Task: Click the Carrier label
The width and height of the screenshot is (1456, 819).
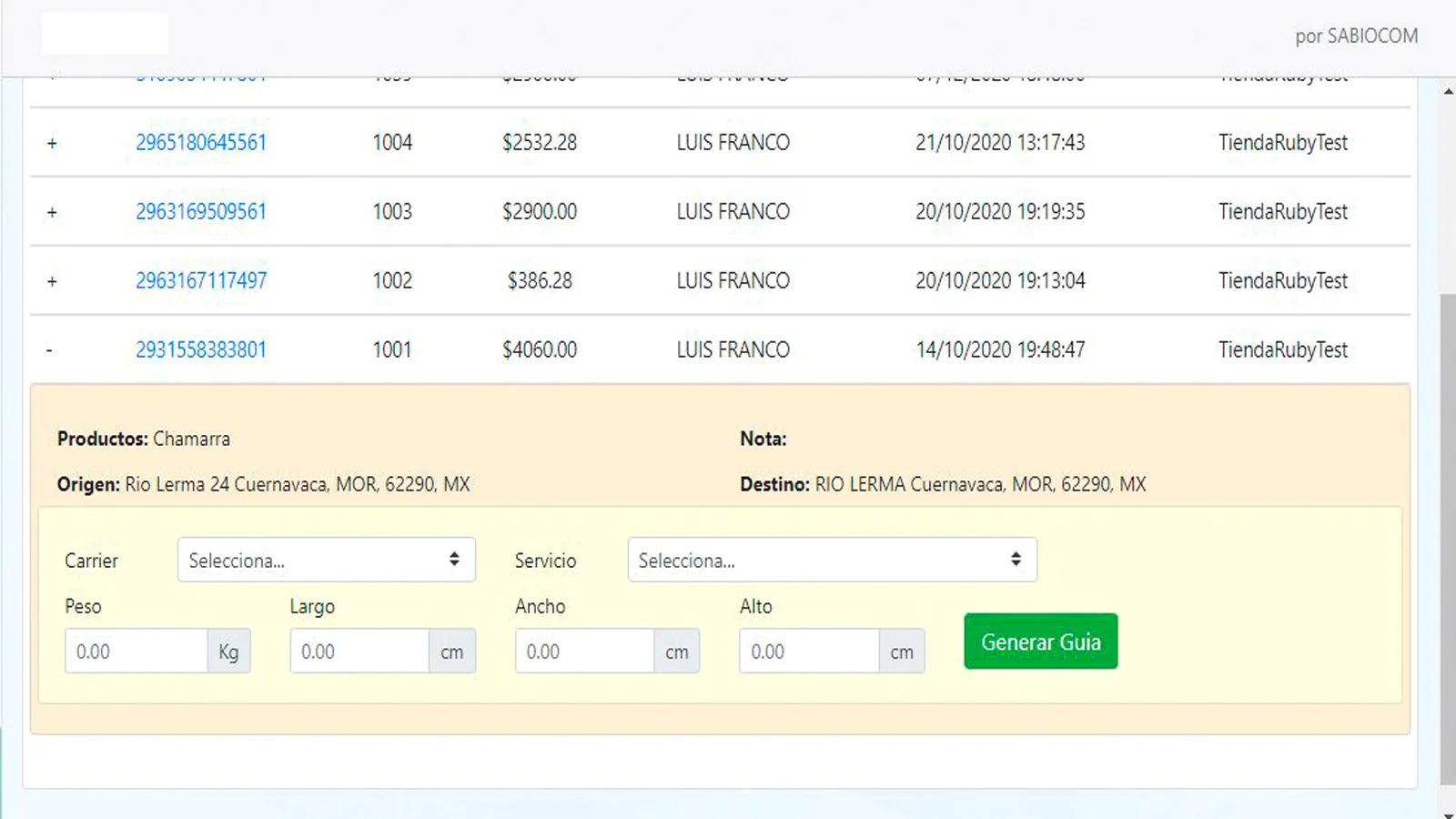Action: [x=91, y=561]
